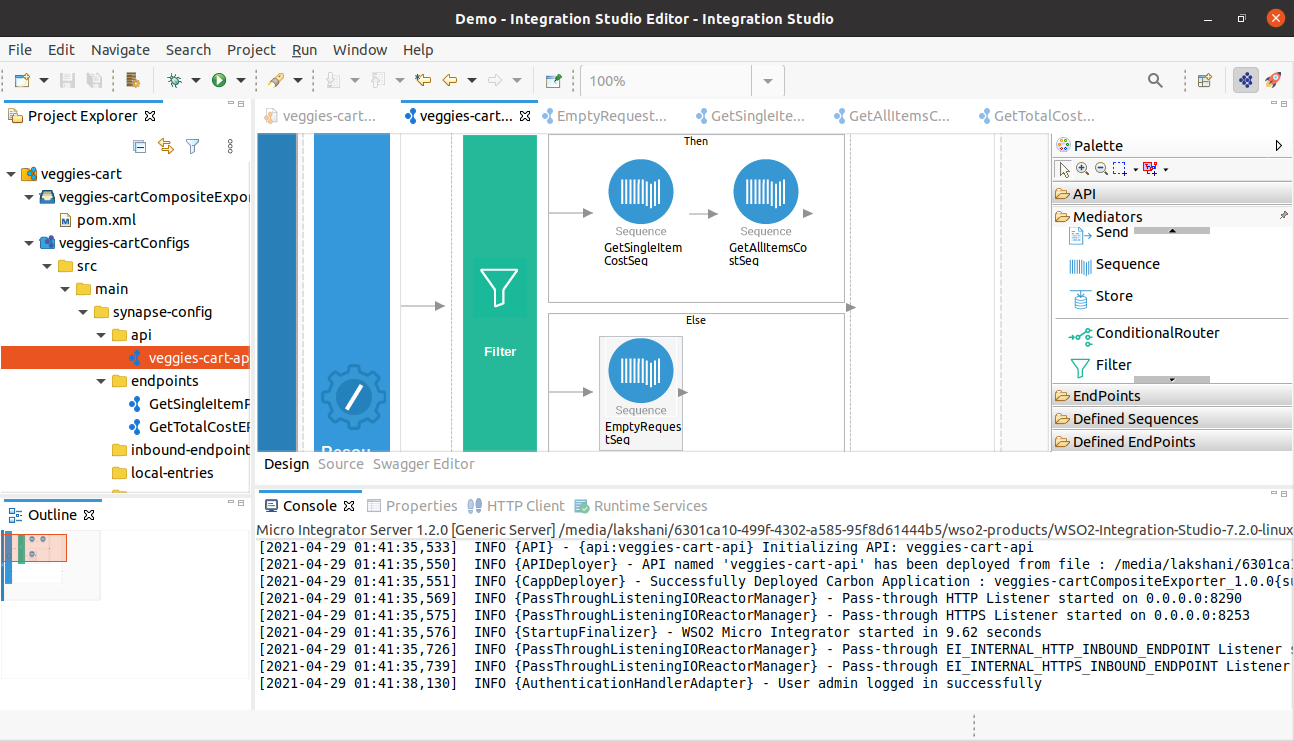Collapse the endpoints folder
This screenshot has height=741, width=1294.
[101, 381]
